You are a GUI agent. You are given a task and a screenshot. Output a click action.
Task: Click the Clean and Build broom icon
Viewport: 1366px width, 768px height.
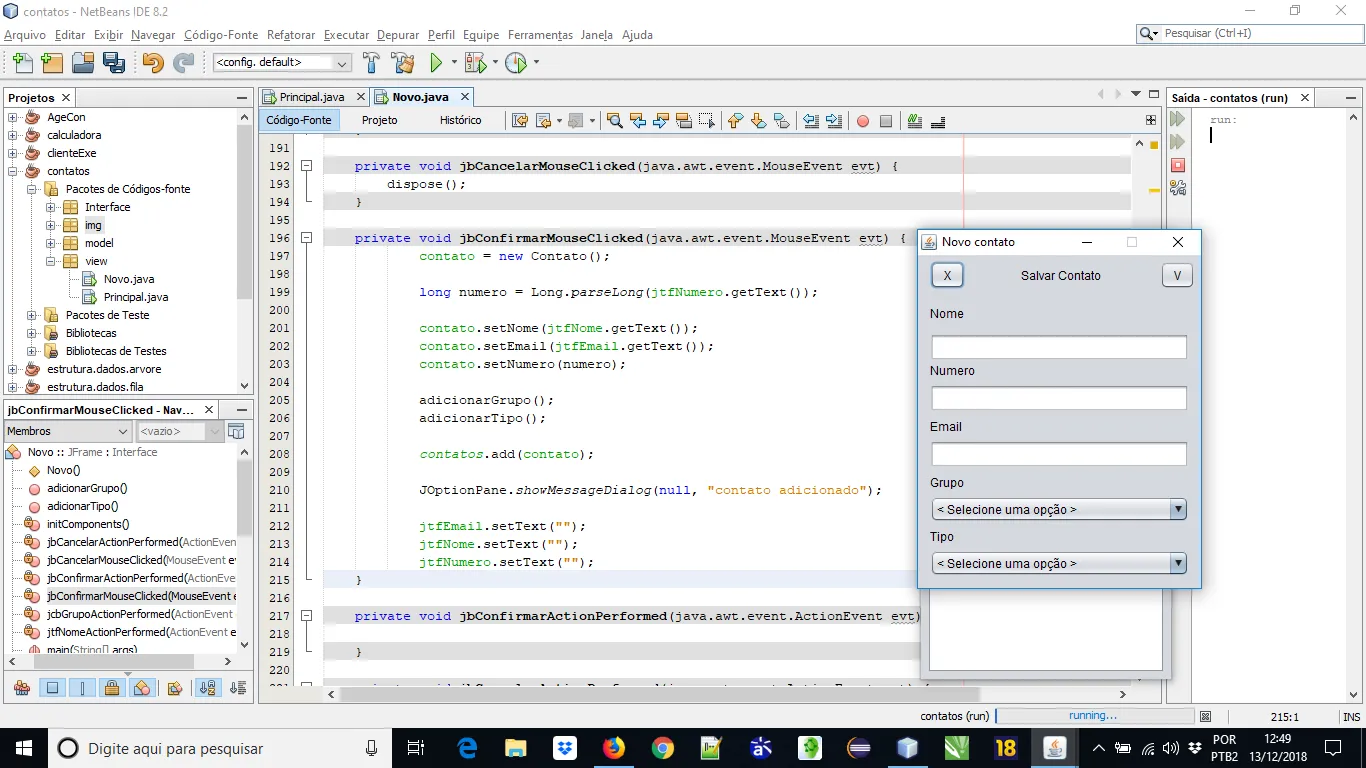click(403, 63)
